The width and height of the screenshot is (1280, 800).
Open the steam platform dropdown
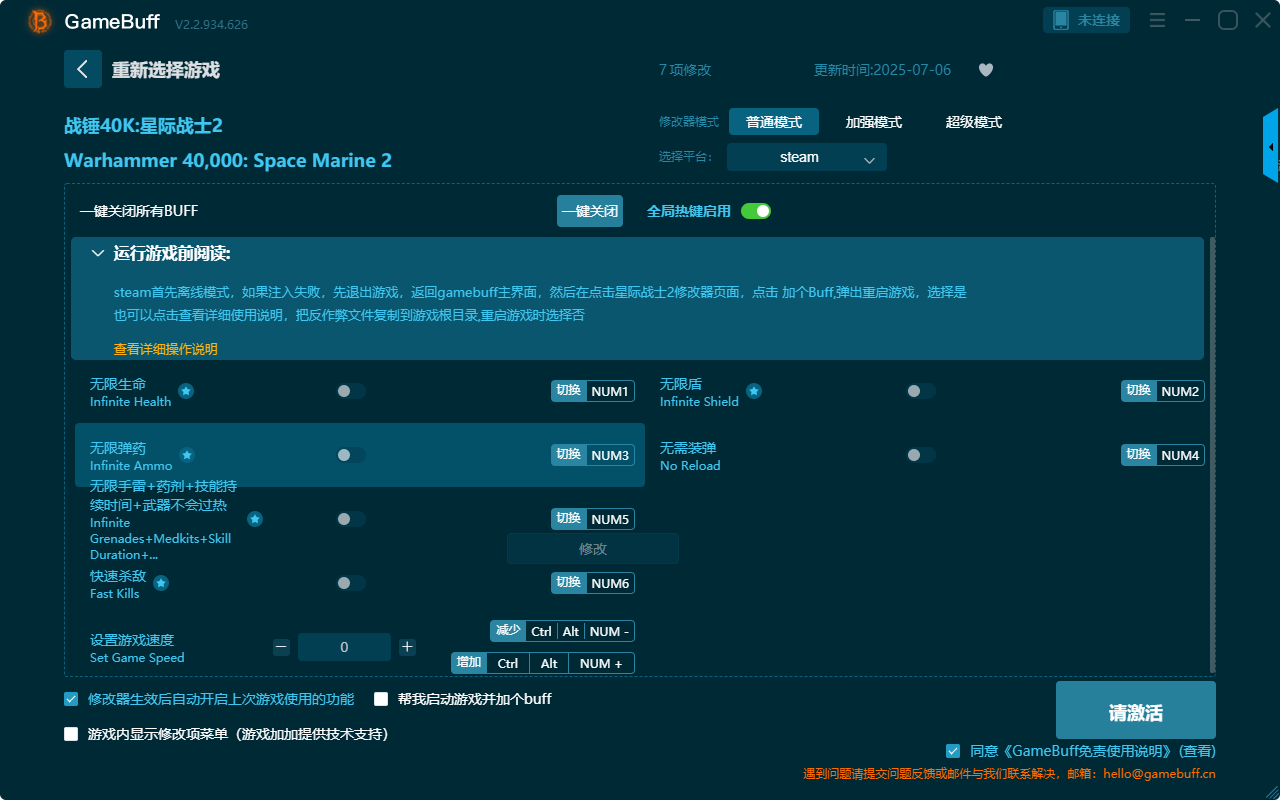806,157
